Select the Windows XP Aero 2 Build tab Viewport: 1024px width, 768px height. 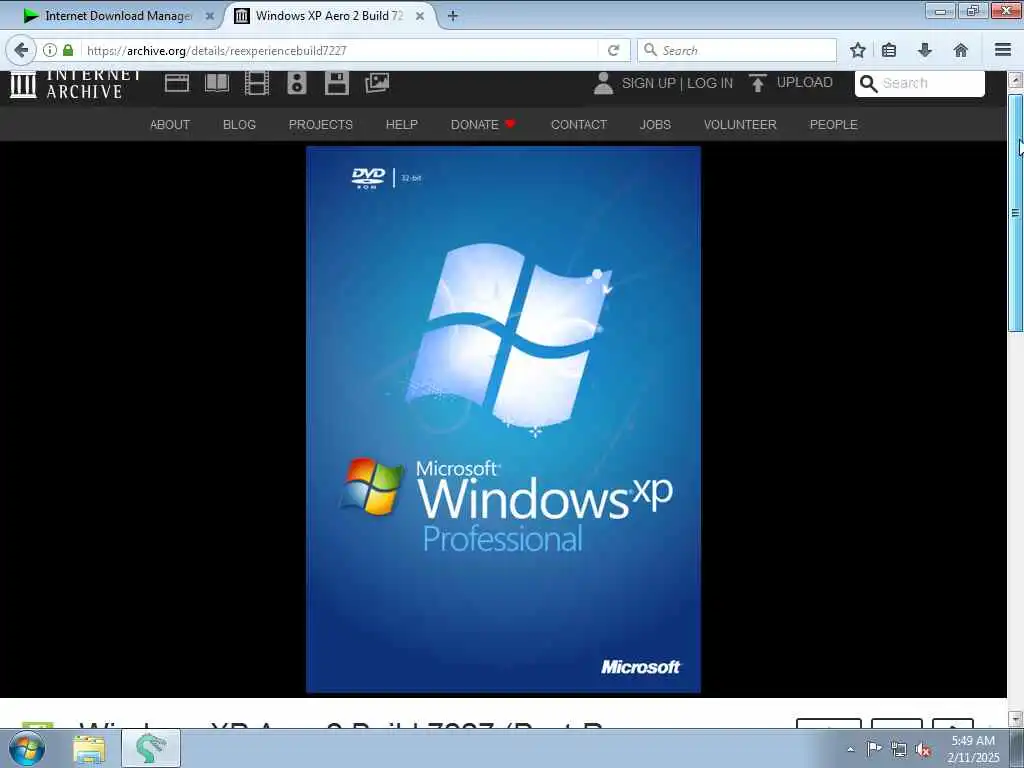coord(330,16)
